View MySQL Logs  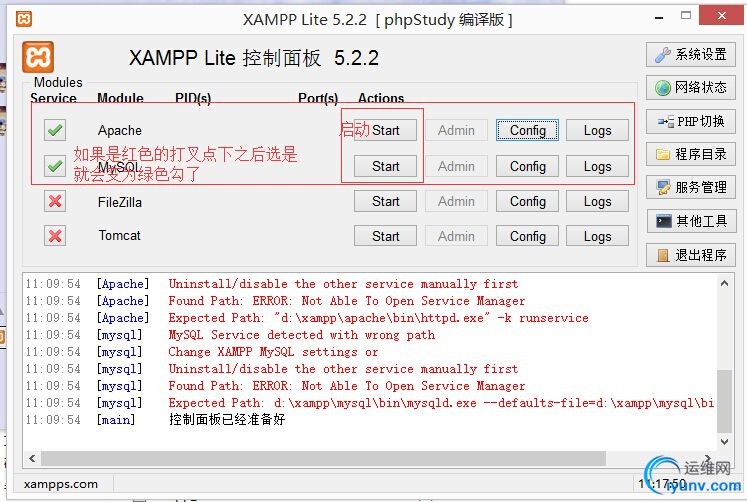coord(597,166)
